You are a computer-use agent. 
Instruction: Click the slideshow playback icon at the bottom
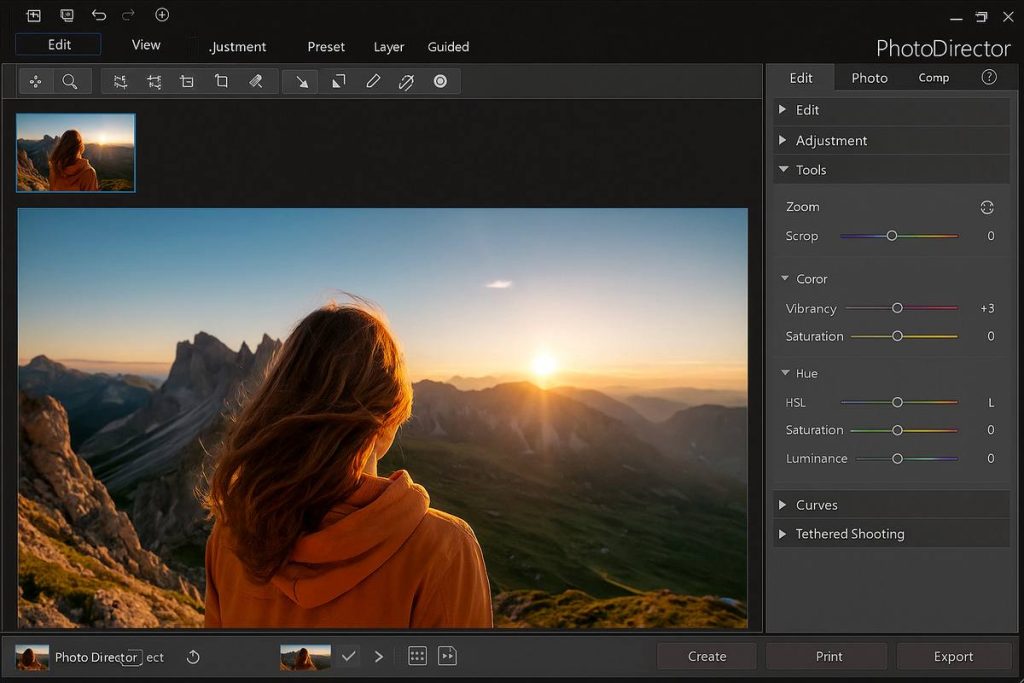tap(448, 655)
